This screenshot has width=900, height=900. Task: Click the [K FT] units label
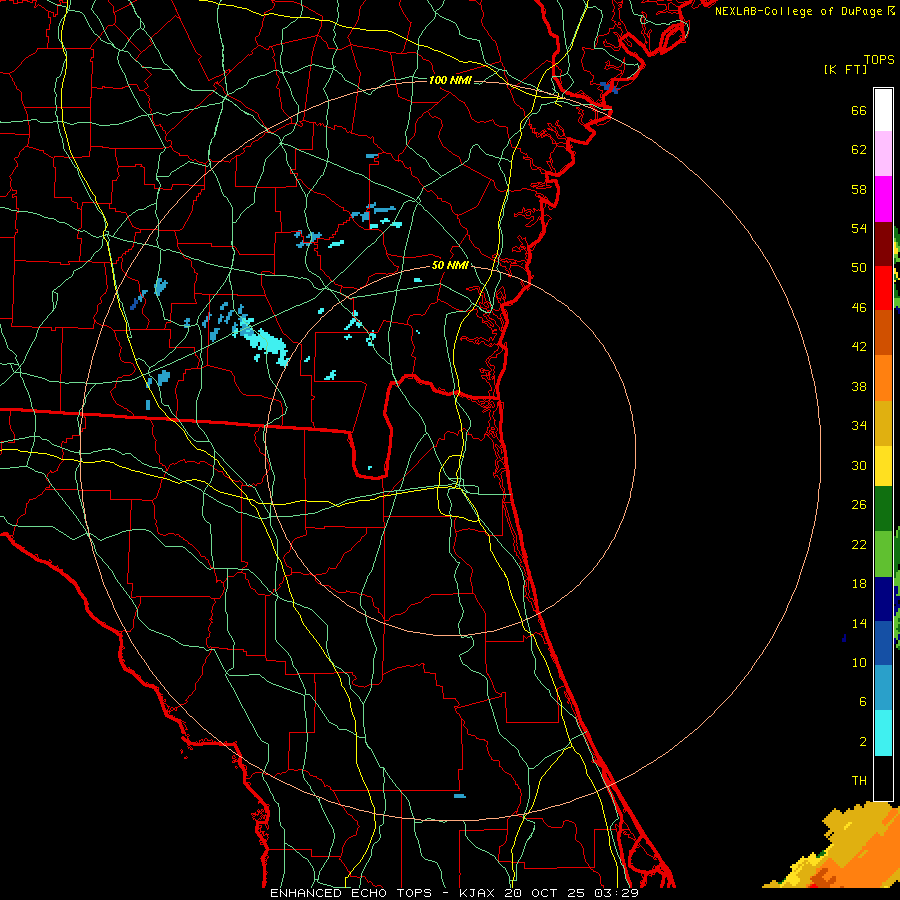point(845,69)
